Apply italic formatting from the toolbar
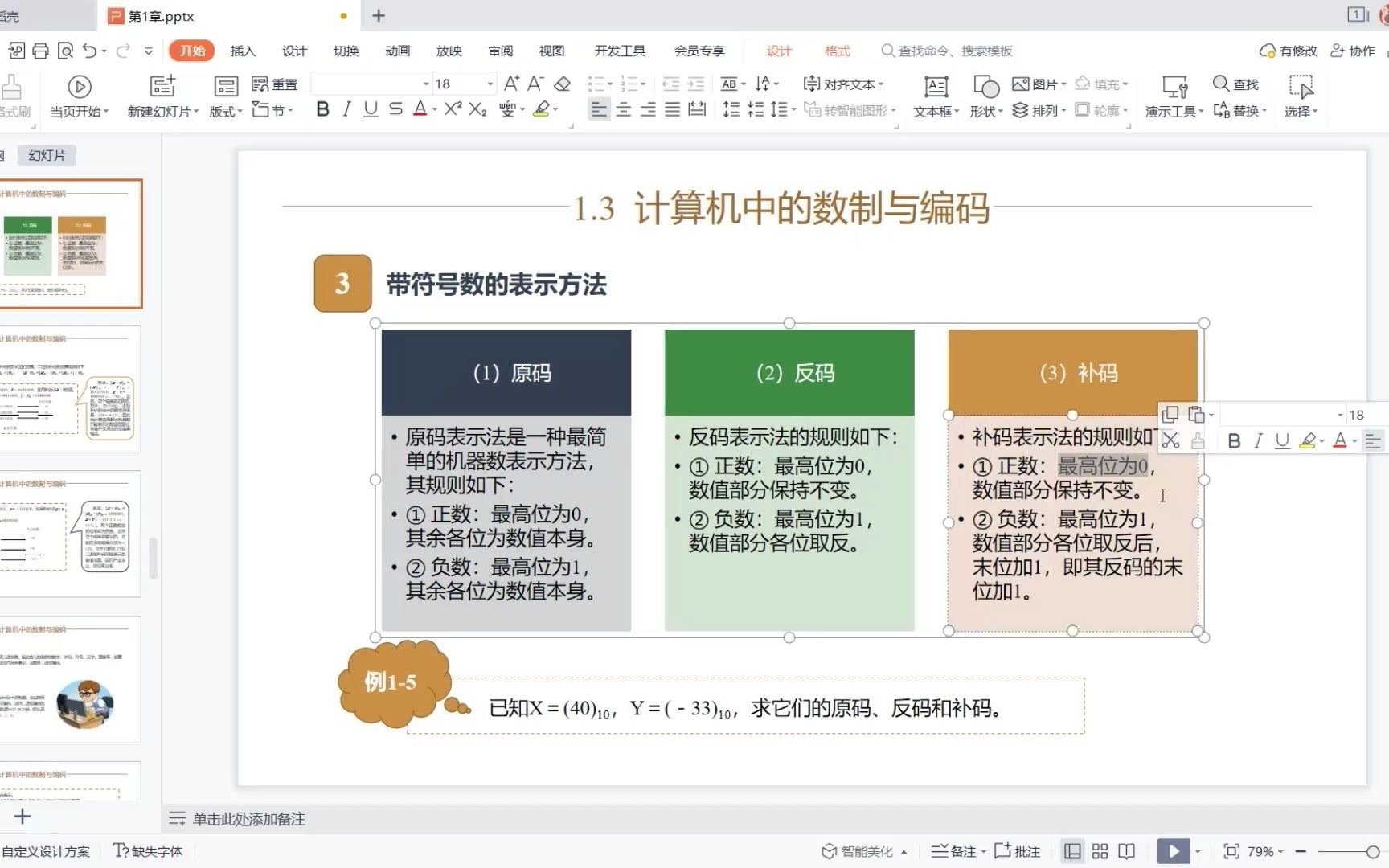1389x868 pixels. [346, 110]
